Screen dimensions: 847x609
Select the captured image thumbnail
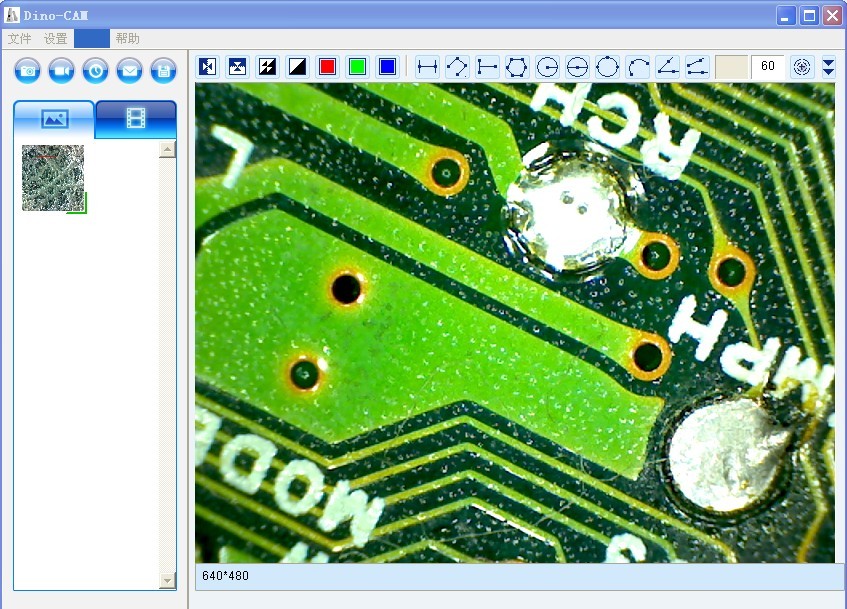(53, 178)
